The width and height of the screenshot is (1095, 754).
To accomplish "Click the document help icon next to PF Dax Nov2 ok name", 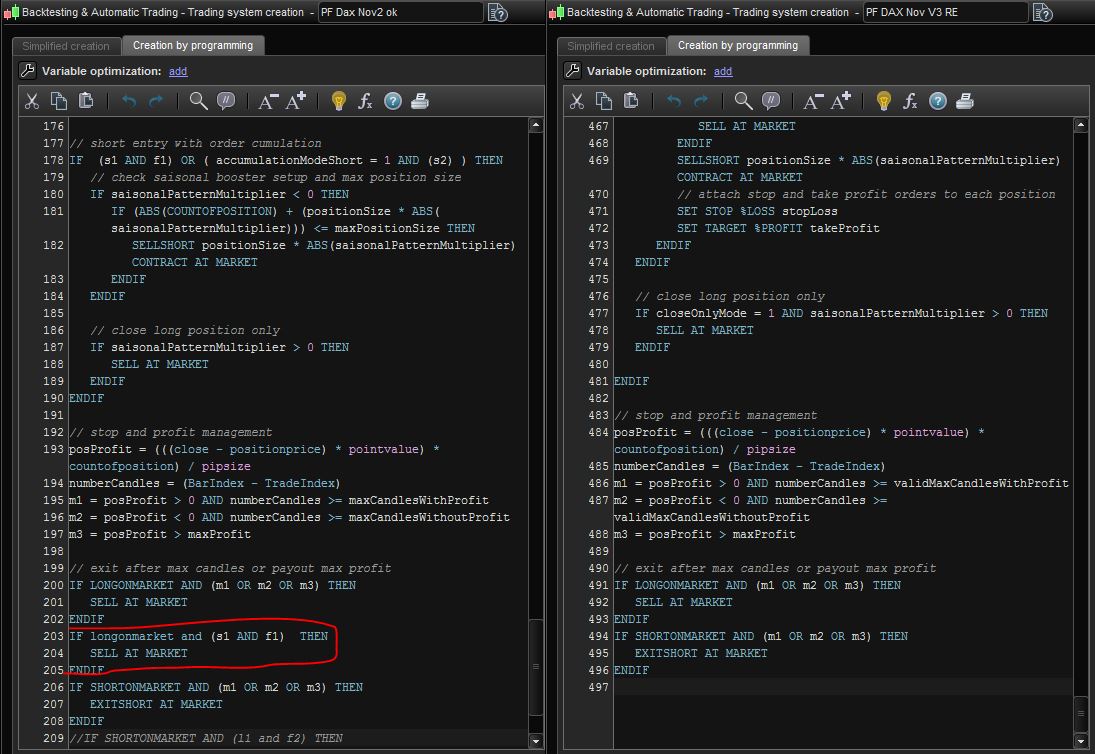I will [x=498, y=13].
